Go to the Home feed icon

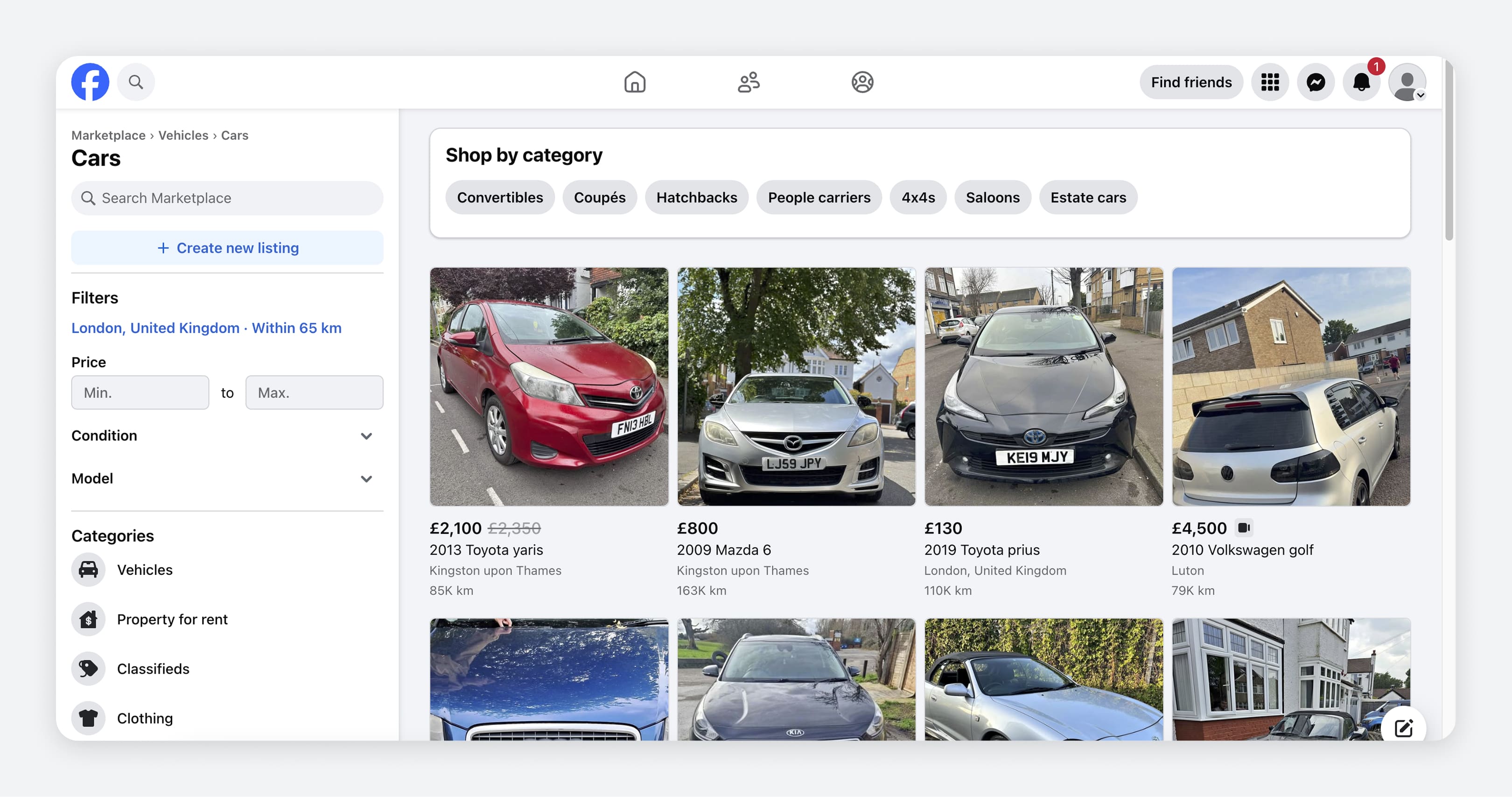tap(635, 82)
